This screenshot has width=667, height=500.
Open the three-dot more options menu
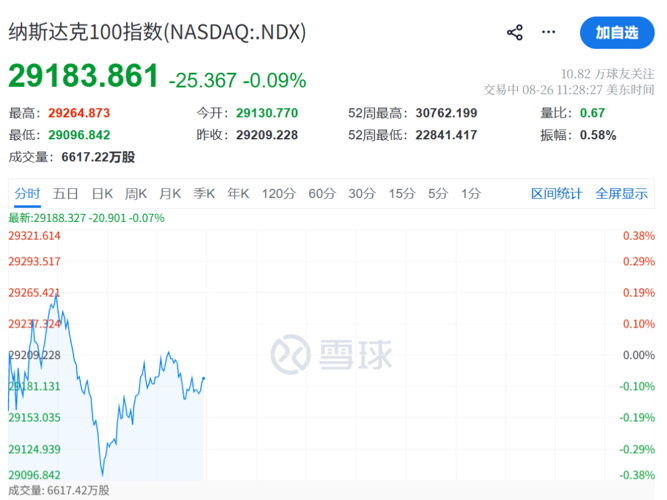[548, 32]
